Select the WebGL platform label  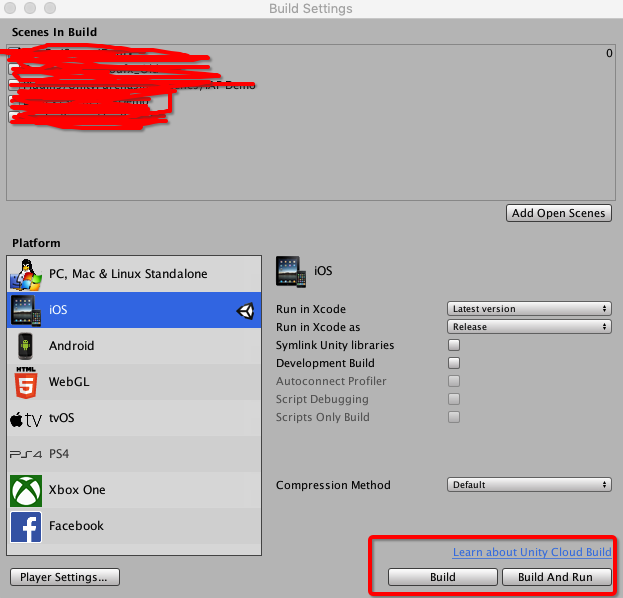(69, 382)
